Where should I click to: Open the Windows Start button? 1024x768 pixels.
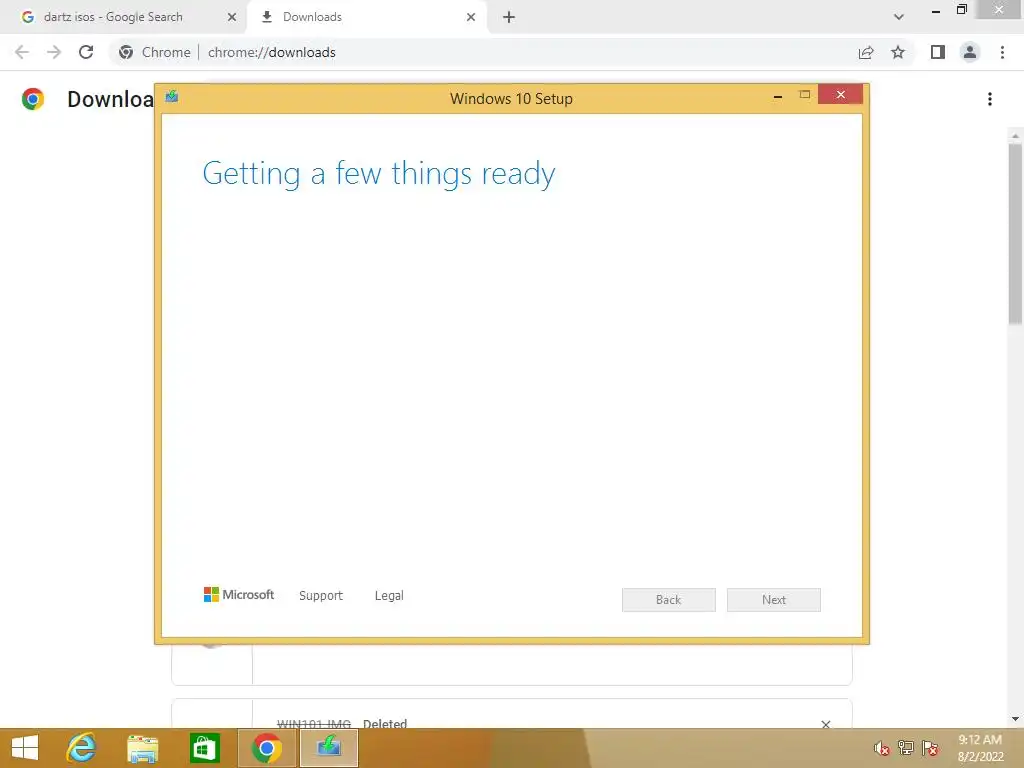tap(25, 748)
